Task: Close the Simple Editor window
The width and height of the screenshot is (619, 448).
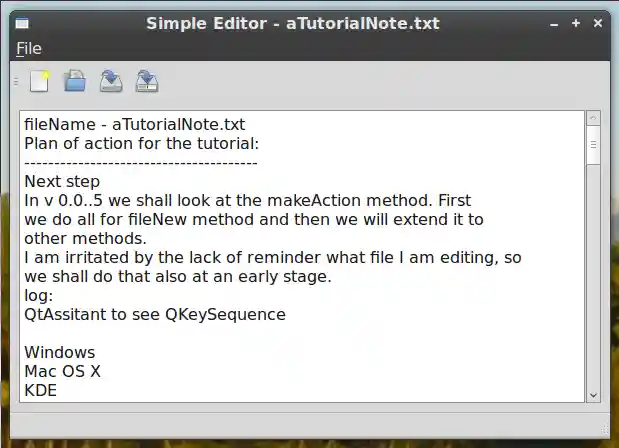Action: tap(598, 23)
